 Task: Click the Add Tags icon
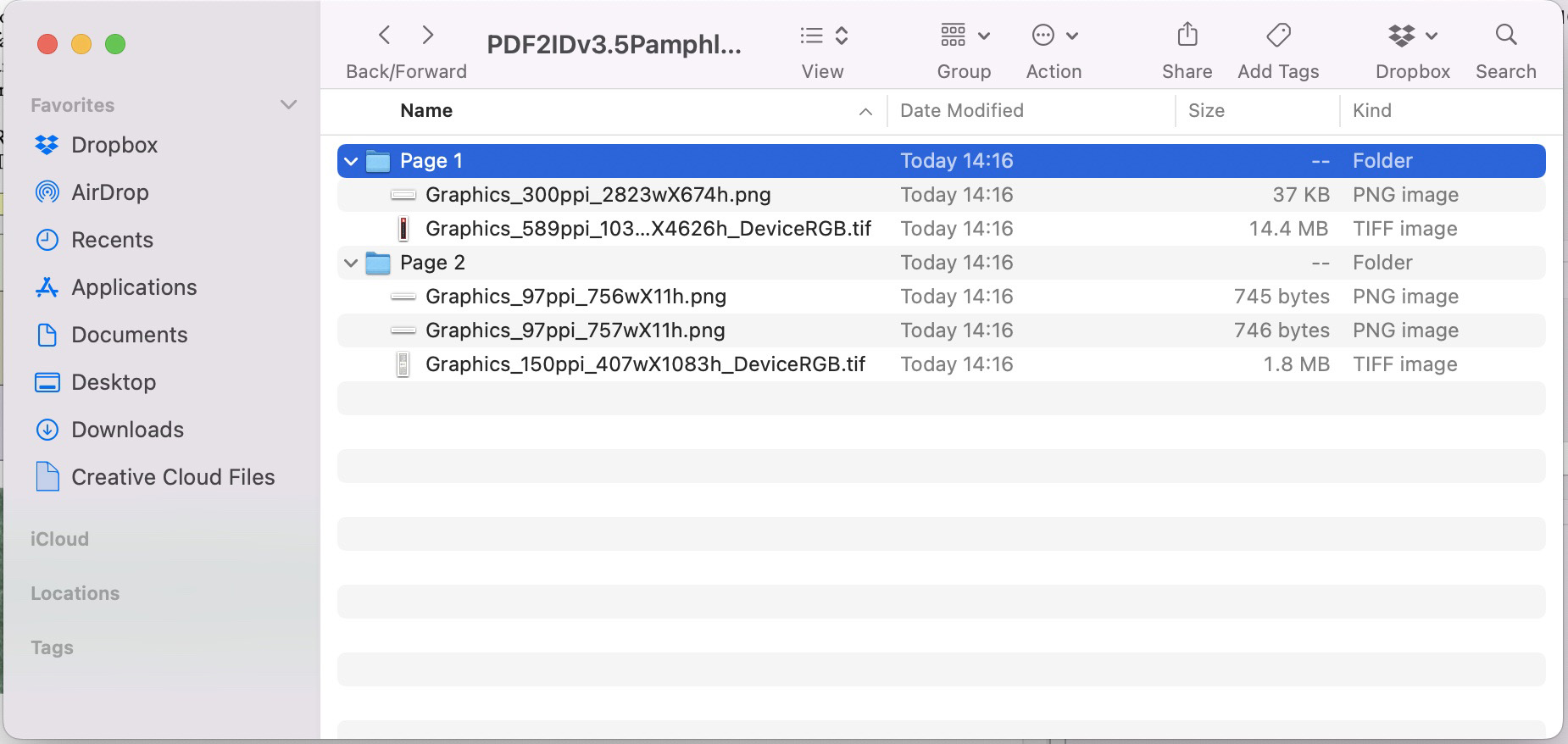(x=1278, y=35)
